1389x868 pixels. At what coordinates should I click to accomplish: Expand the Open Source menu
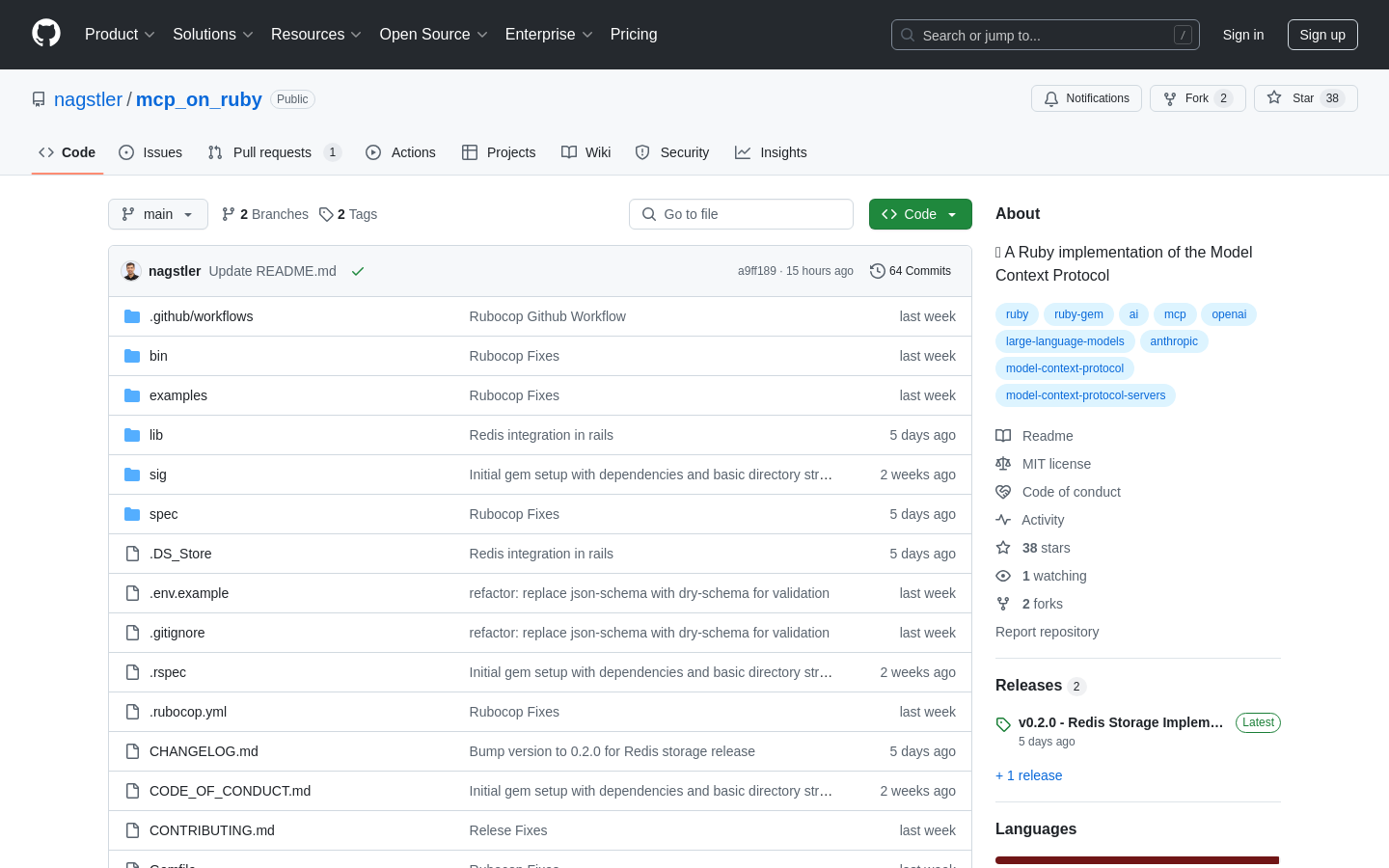point(434,34)
